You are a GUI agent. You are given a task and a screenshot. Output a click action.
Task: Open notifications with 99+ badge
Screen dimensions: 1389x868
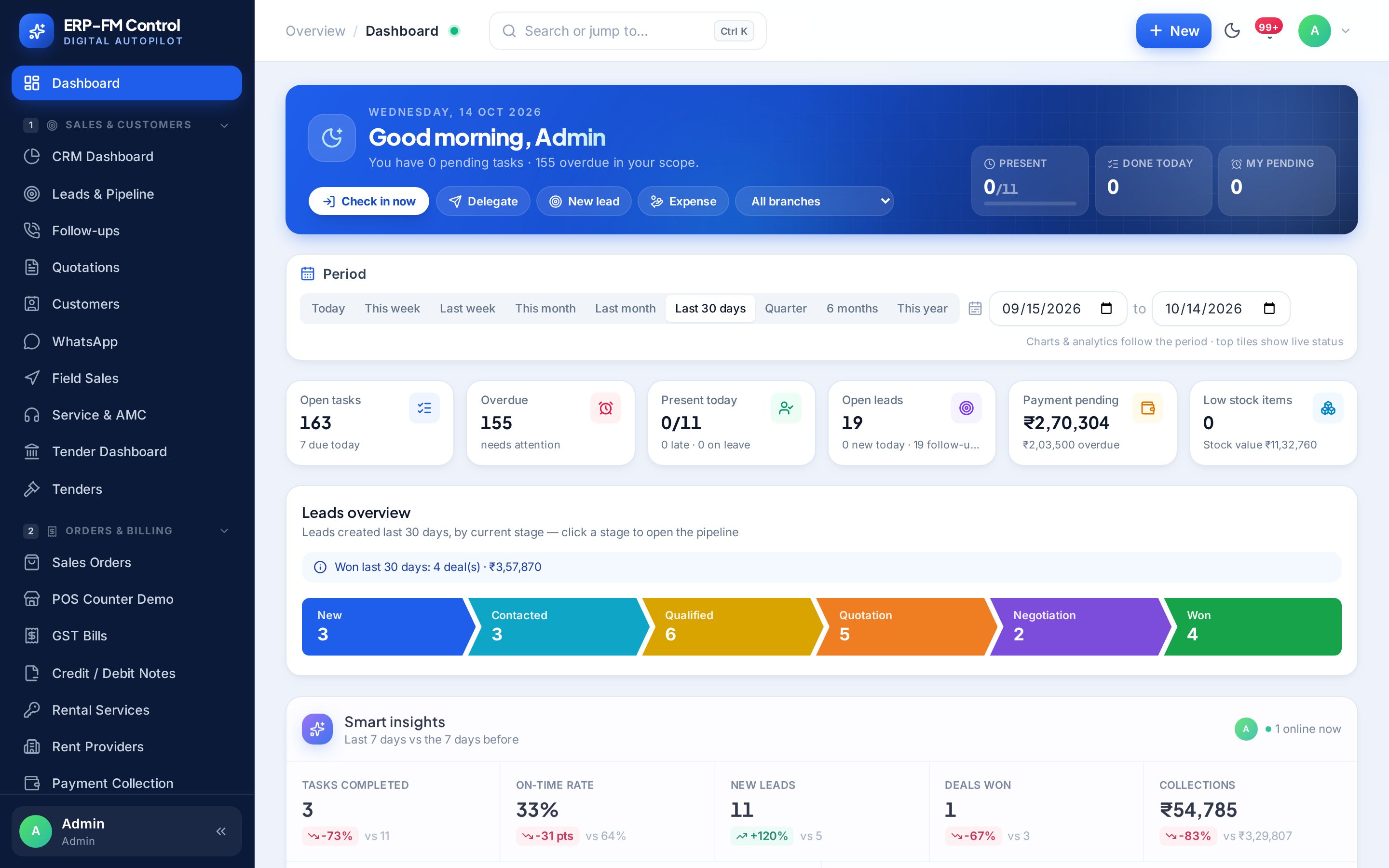(x=1268, y=30)
